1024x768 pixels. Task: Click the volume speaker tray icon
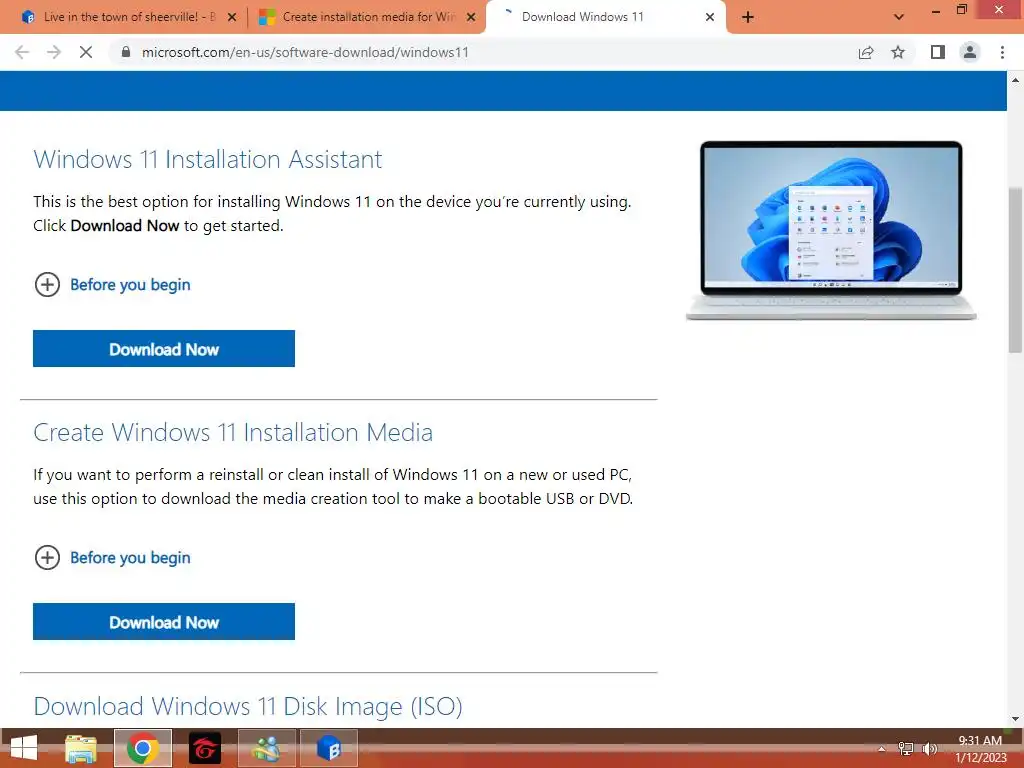click(x=929, y=748)
